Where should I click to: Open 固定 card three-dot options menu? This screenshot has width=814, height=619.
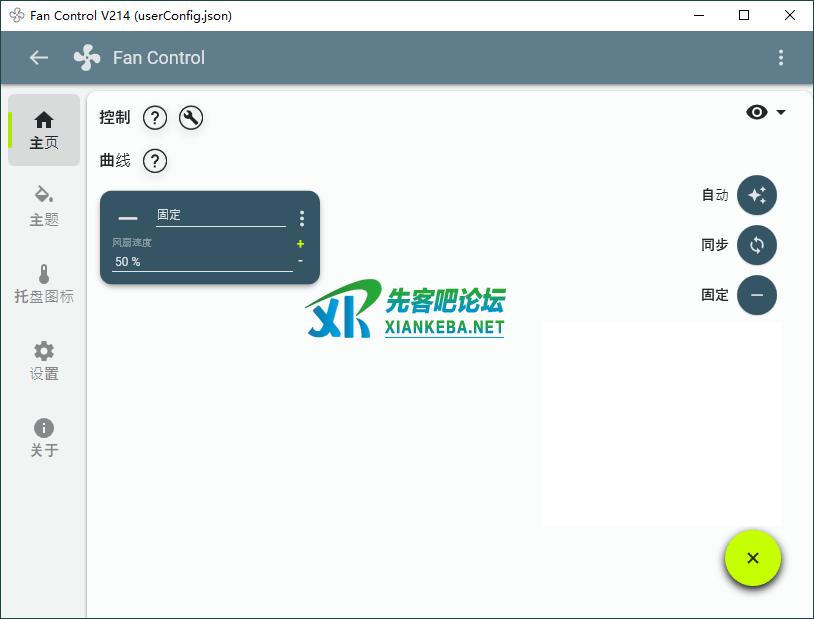click(x=302, y=218)
